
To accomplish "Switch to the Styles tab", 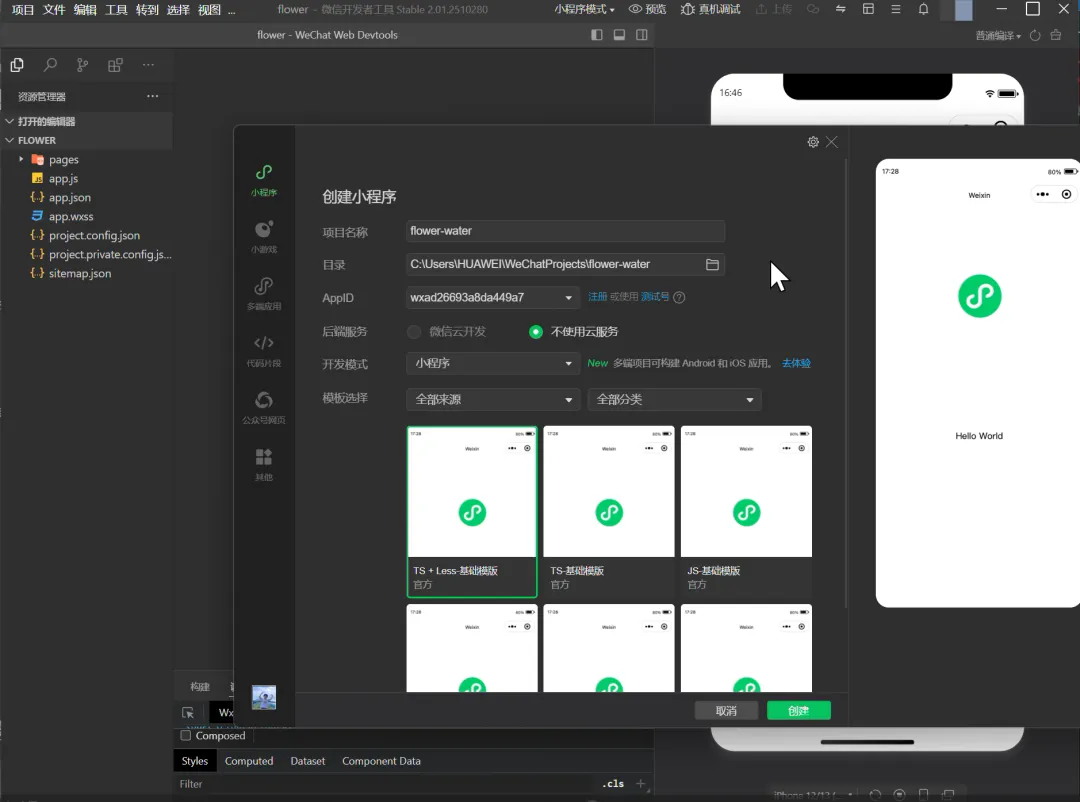I will [x=194, y=761].
